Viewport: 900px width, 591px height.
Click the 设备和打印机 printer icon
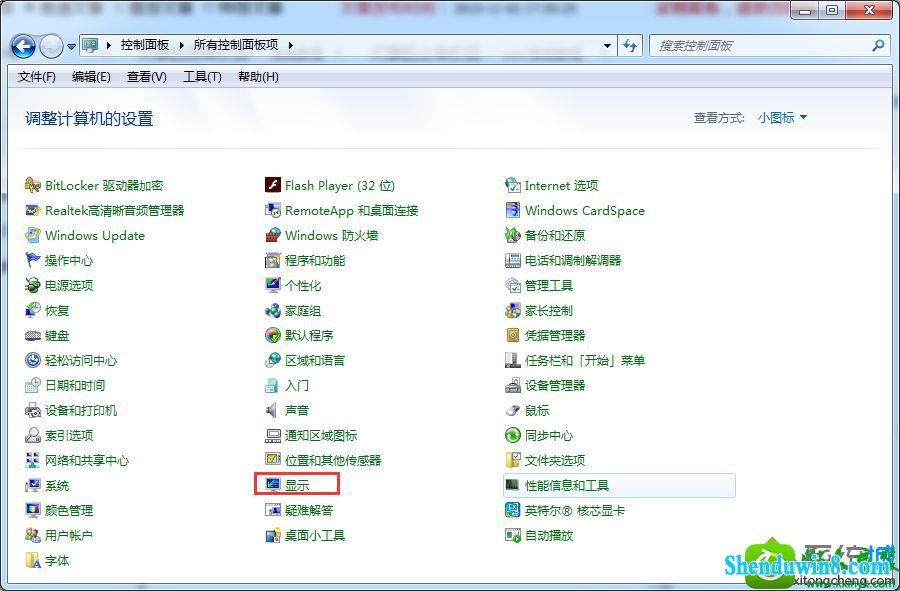click(x=33, y=410)
